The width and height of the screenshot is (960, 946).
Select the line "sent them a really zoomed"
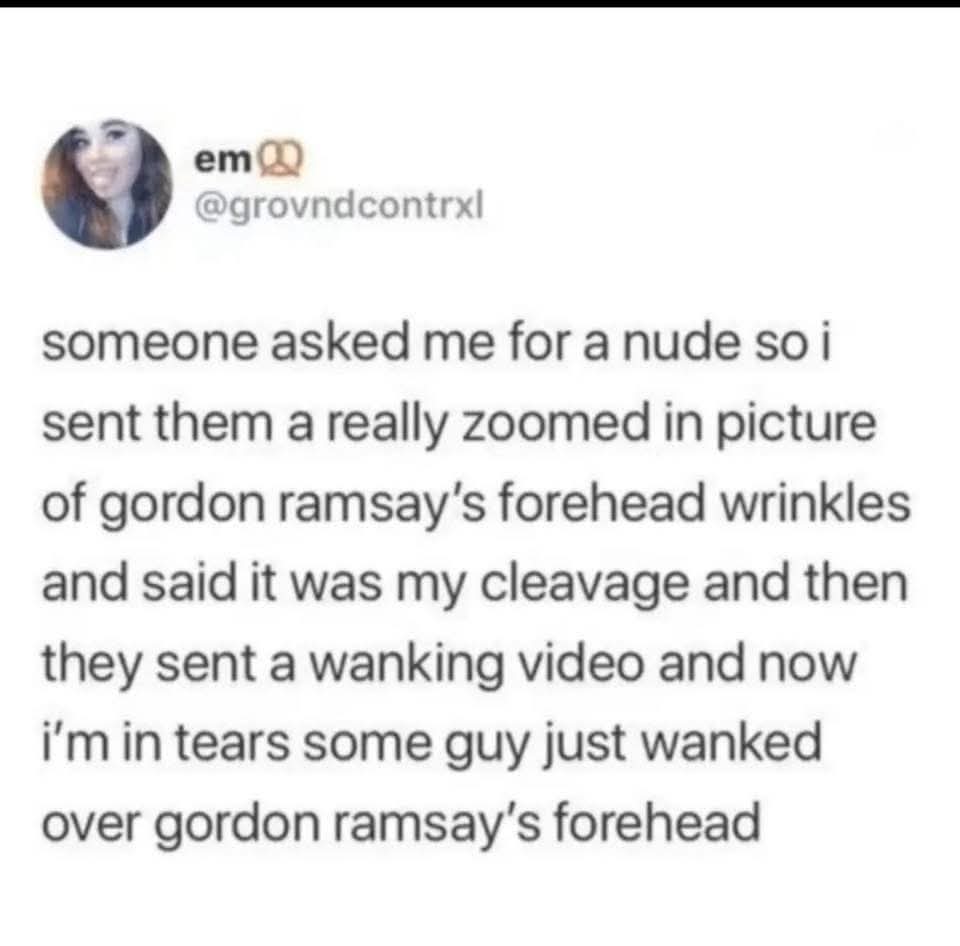(459, 424)
